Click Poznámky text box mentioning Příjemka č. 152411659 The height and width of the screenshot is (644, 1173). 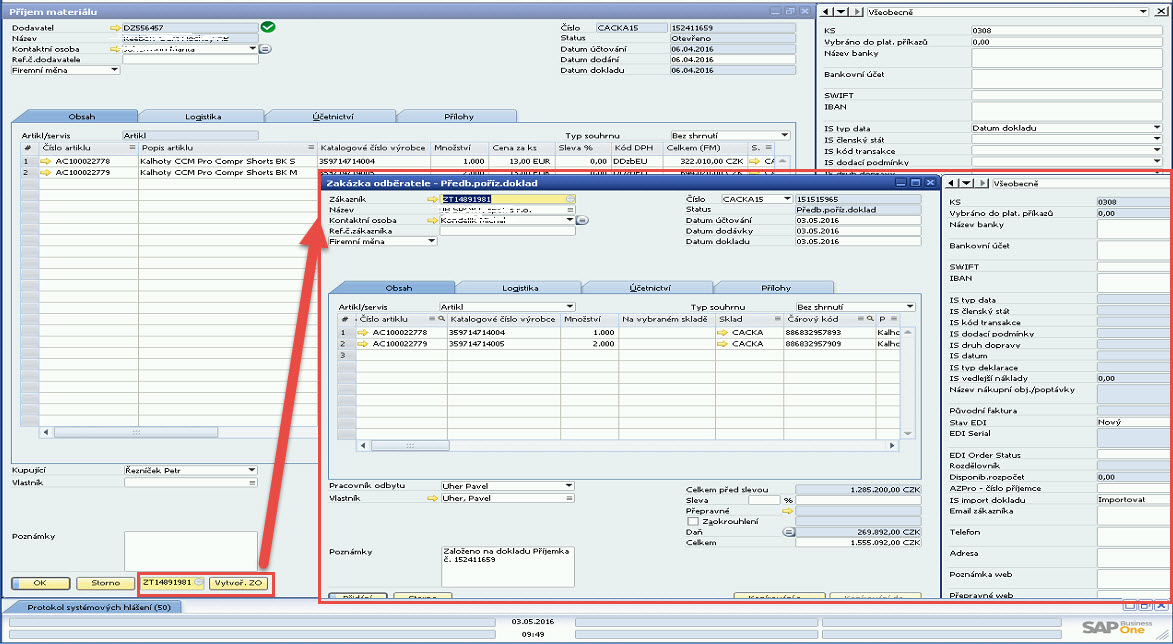(x=508, y=567)
